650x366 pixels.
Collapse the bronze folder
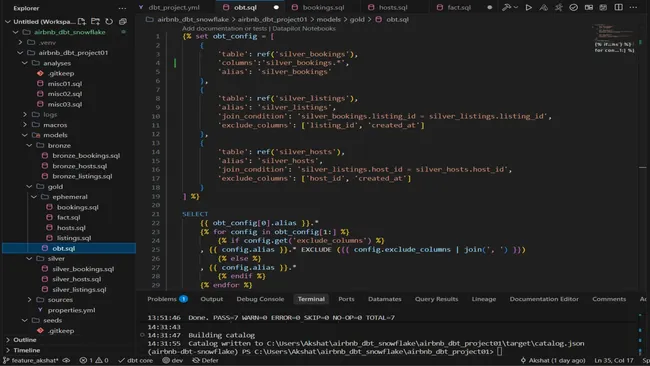coord(29,145)
